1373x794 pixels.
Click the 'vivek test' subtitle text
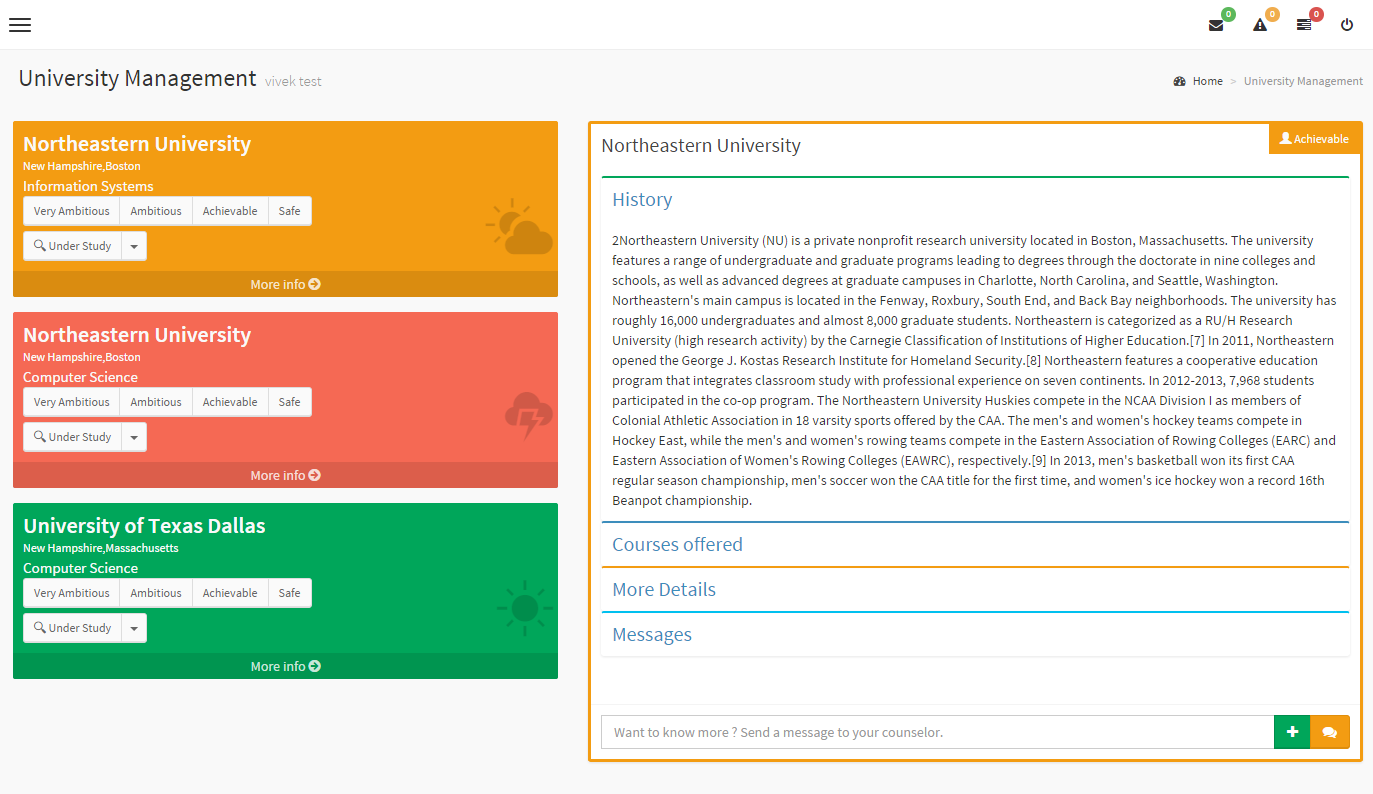coord(293,81)
